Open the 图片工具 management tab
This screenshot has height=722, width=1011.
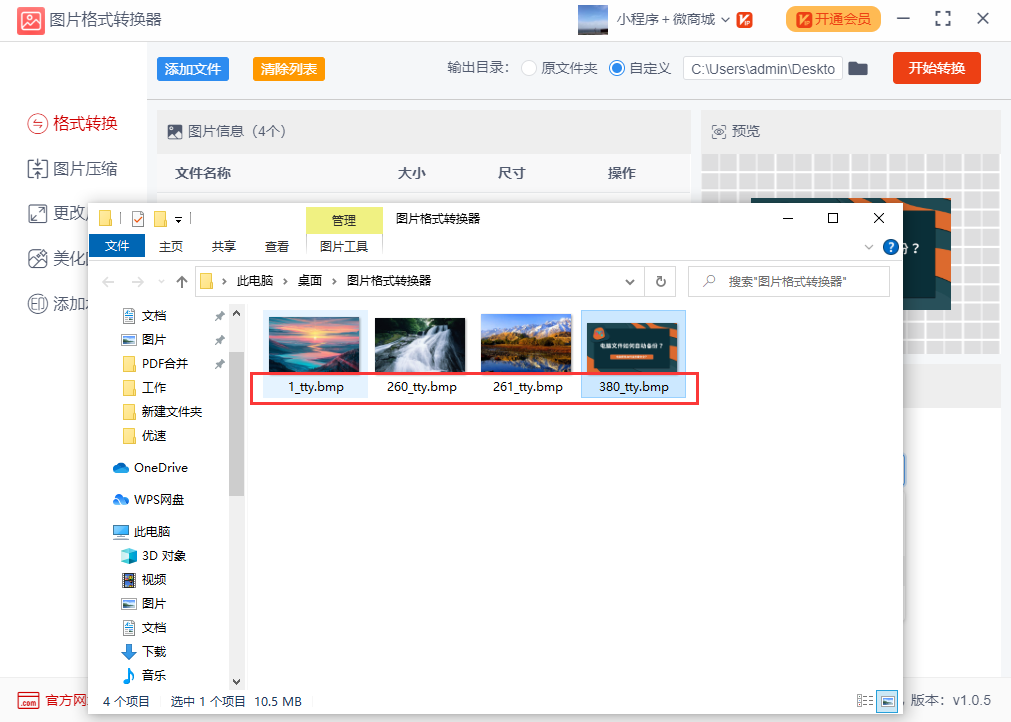point(343,246)
